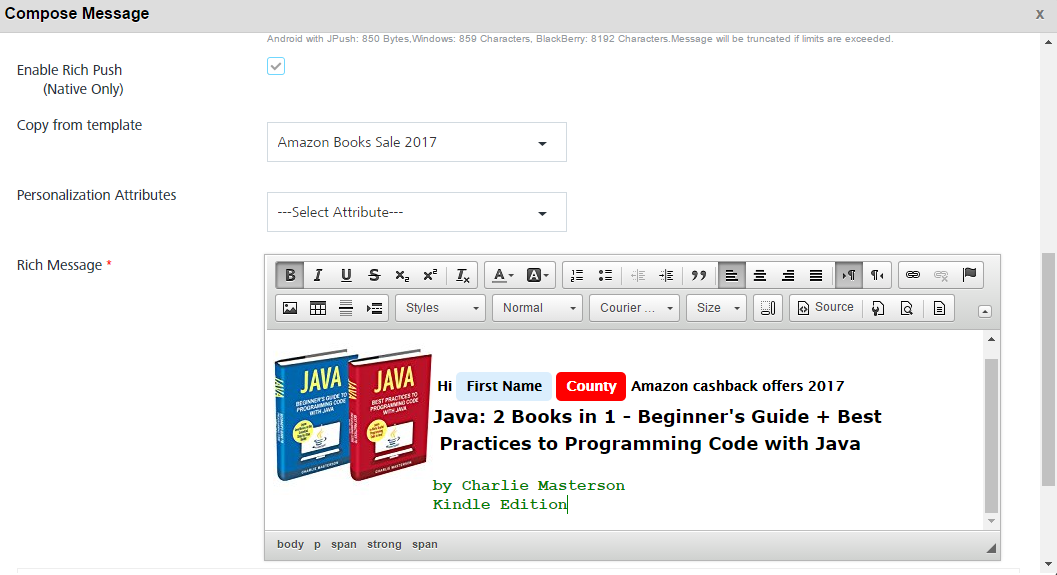Apply Subscript formatting

pyautogui.click(x=402, y=275)
